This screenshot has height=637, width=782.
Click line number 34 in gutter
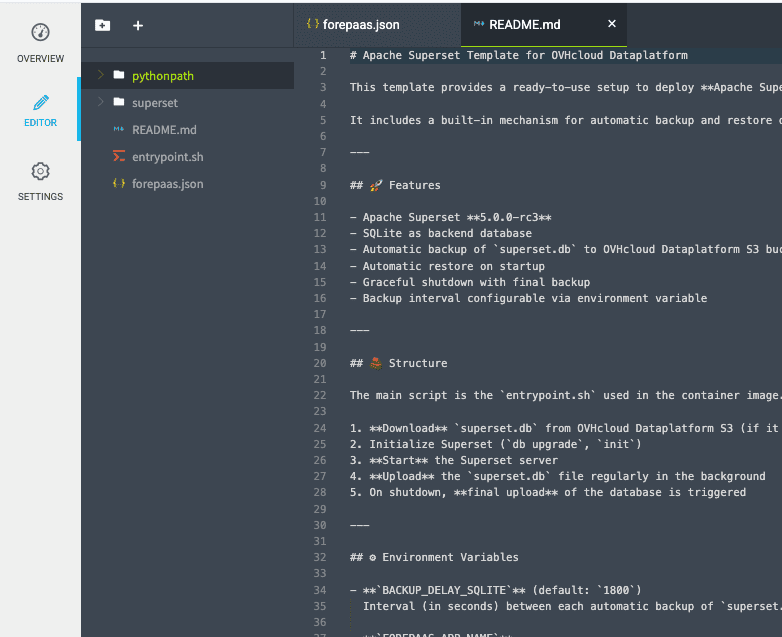[x=320, y=590]
